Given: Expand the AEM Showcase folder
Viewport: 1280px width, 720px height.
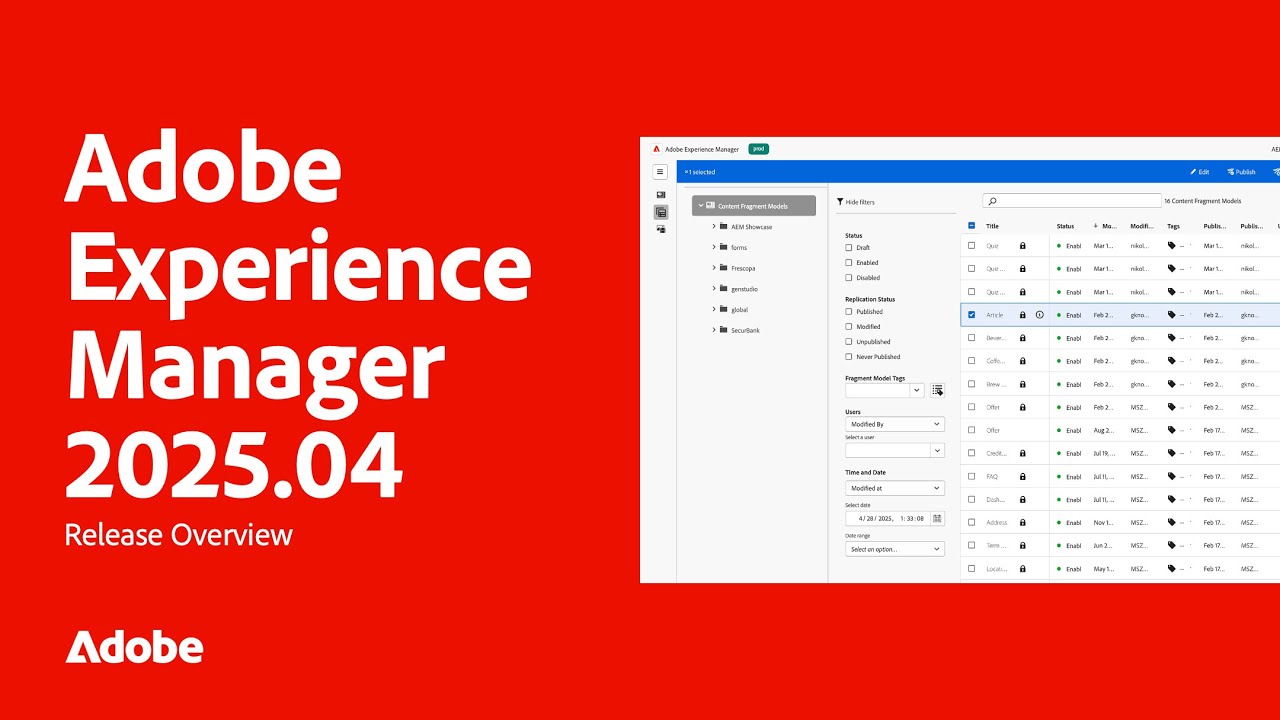Looking at the screenshot, I should tap(714, 227).
